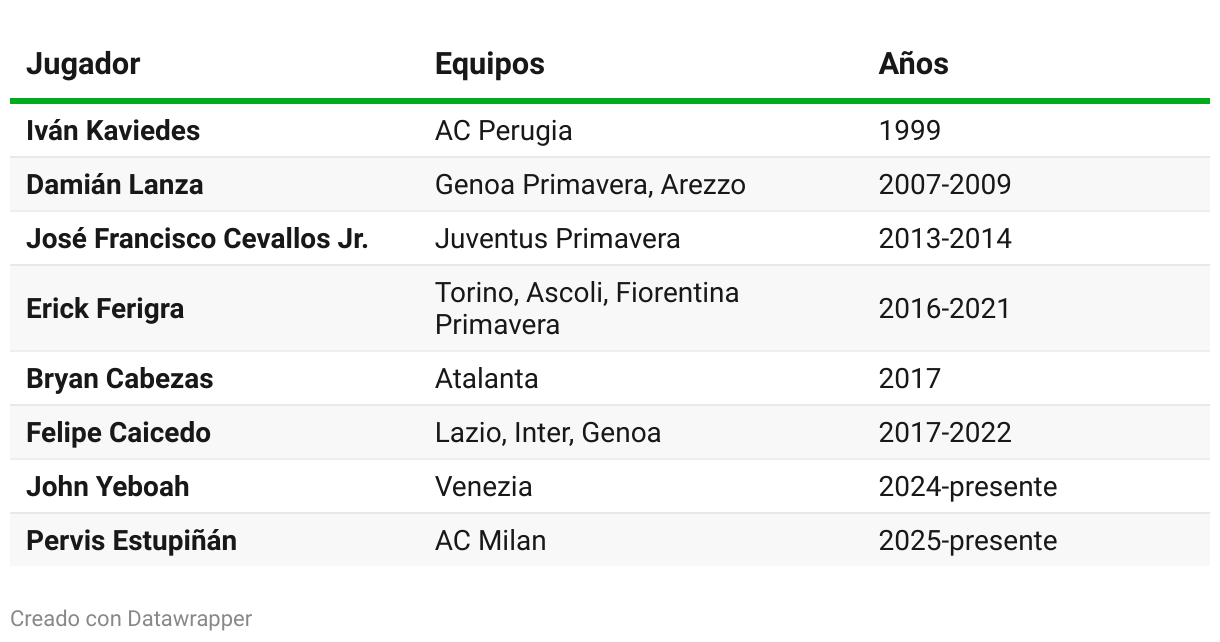The width and height of the screenshot is (1220, 642).
Task: Click the Jugador column header
Action: coord(83,64)
